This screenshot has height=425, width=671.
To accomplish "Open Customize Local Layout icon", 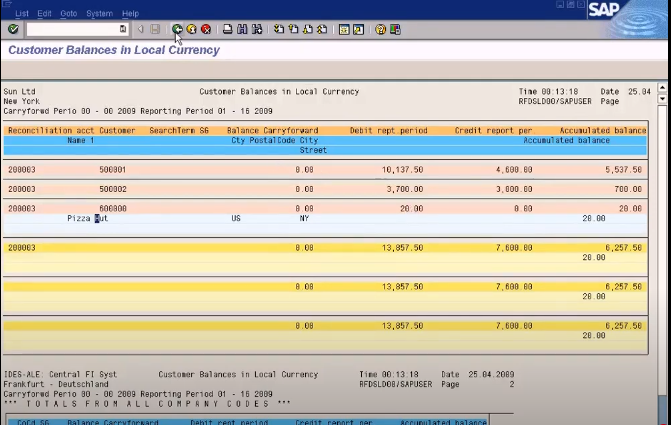I will pyautogui.click(x=395, y=29).
